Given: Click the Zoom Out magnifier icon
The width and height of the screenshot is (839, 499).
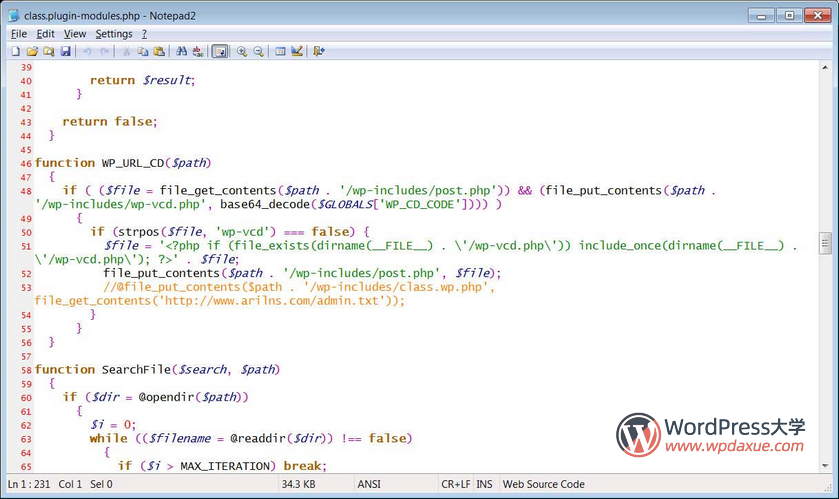Looking at the screenshot, I should pyautogui.click(x=258, y=51).
